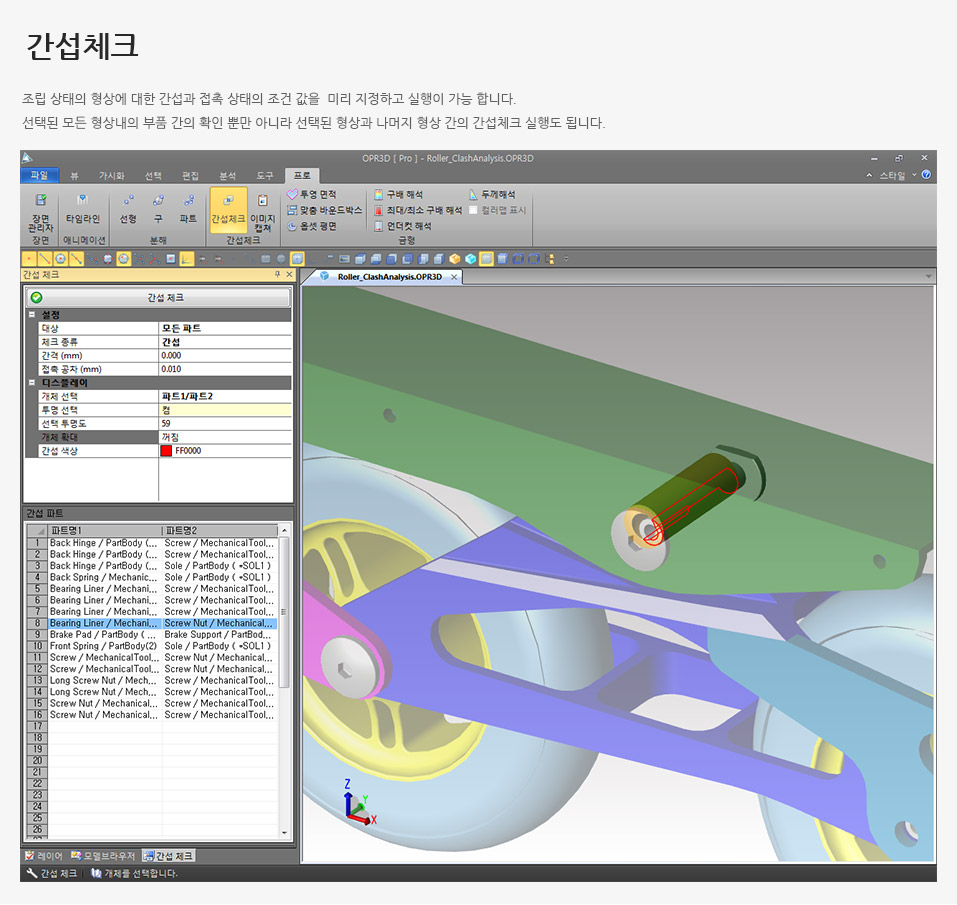
Task: Enable the 컬러맵 표시 checkbox
Action: point(474,210)
